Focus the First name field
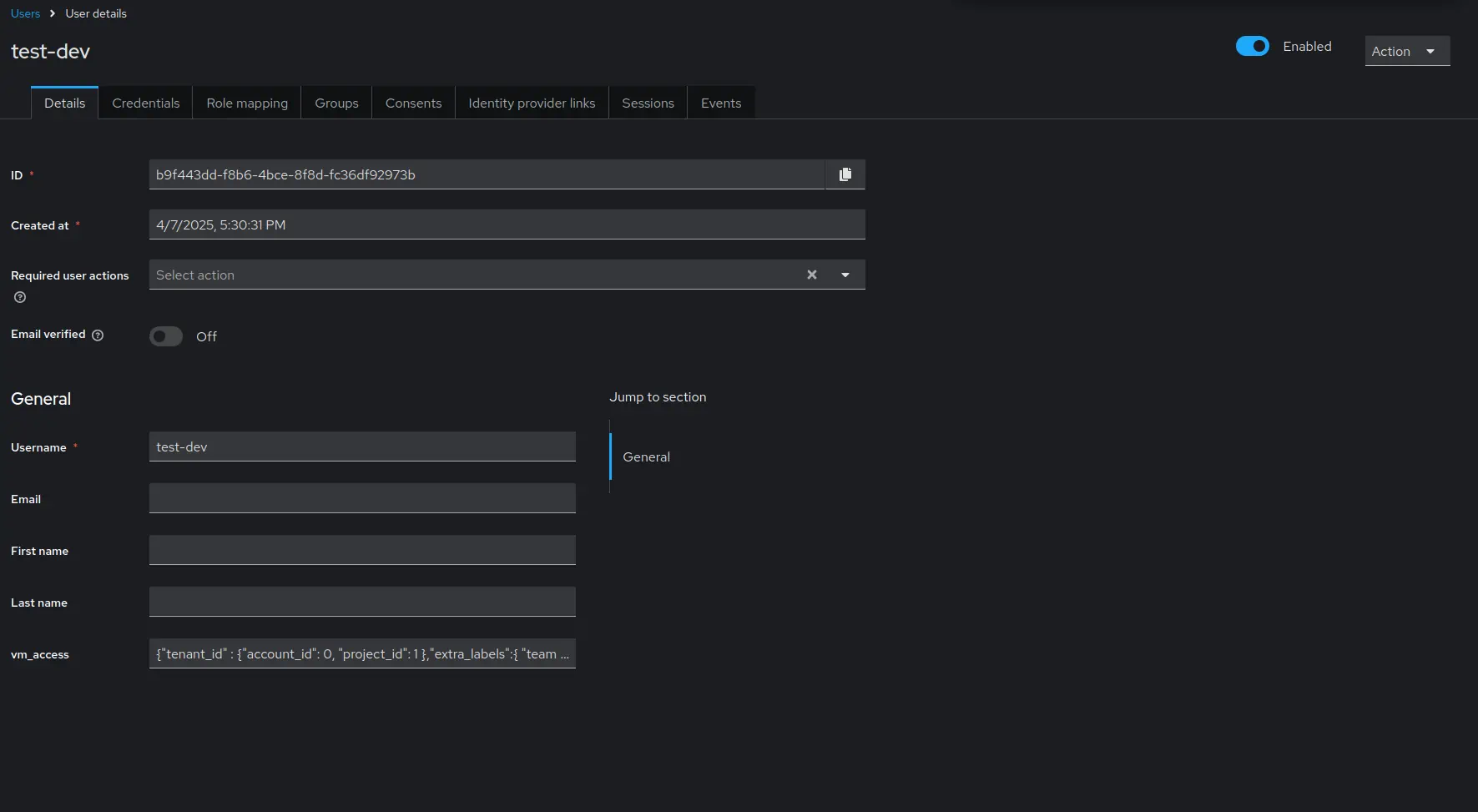This screenshot has width=1478, height=812. point(362,550)
